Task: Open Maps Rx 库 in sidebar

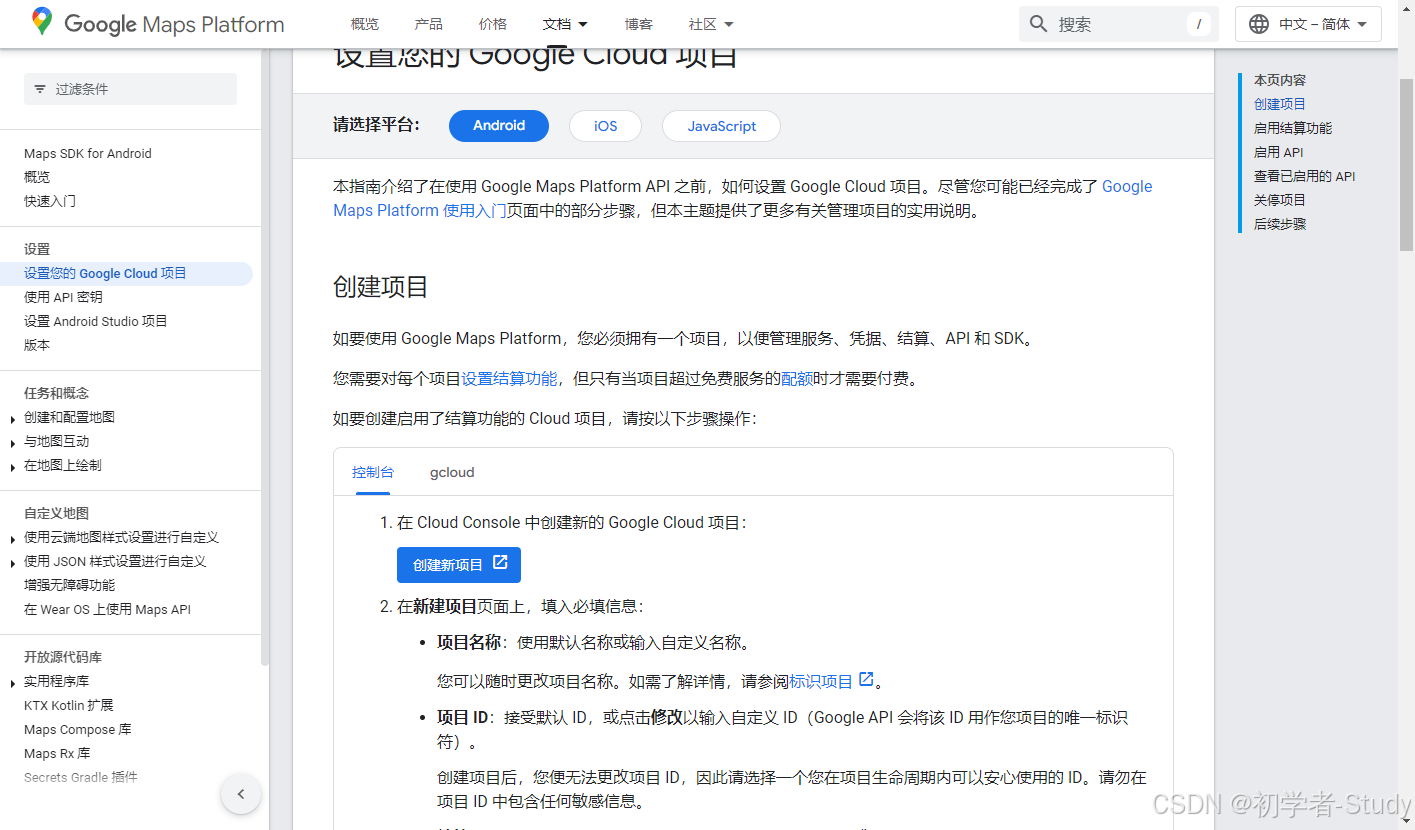Action: point(57,753)
